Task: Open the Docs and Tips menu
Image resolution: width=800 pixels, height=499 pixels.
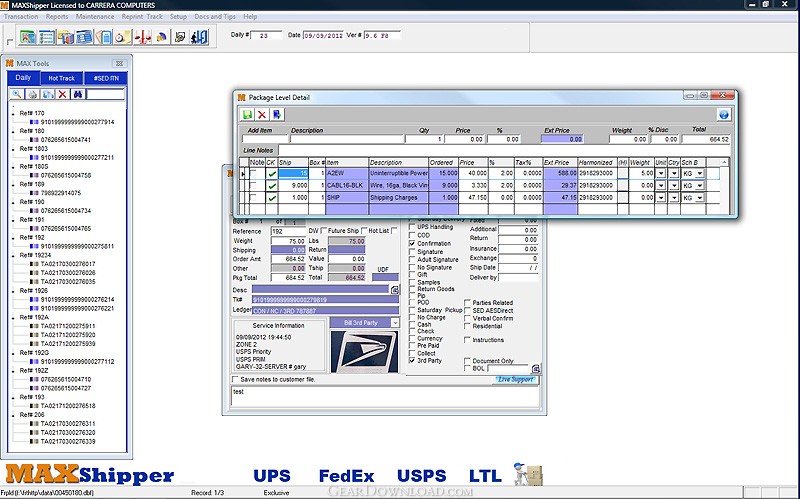Action: (215, 16)
